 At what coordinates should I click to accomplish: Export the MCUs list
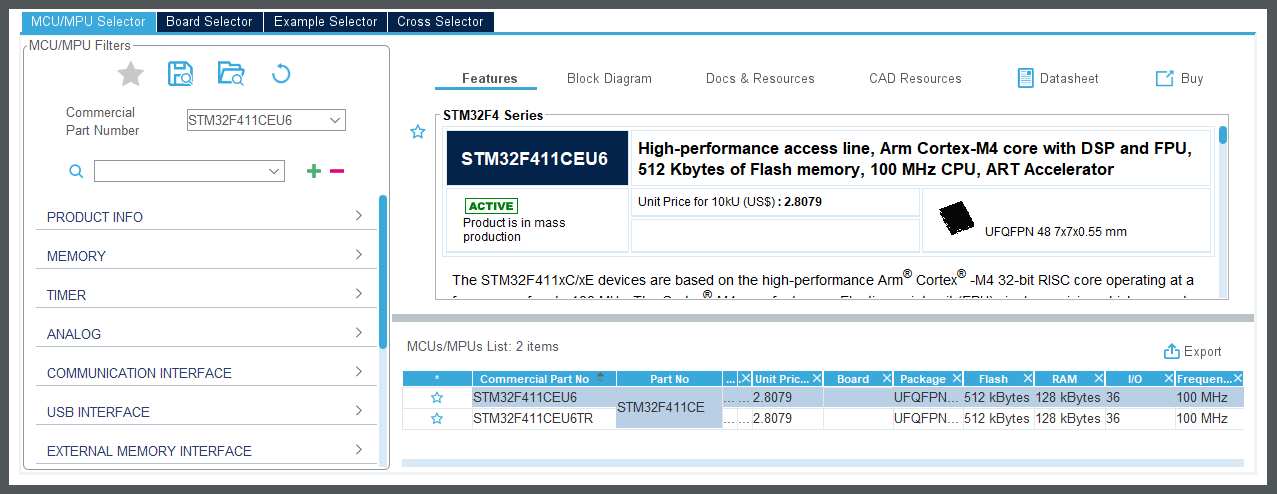point(1193,351)
